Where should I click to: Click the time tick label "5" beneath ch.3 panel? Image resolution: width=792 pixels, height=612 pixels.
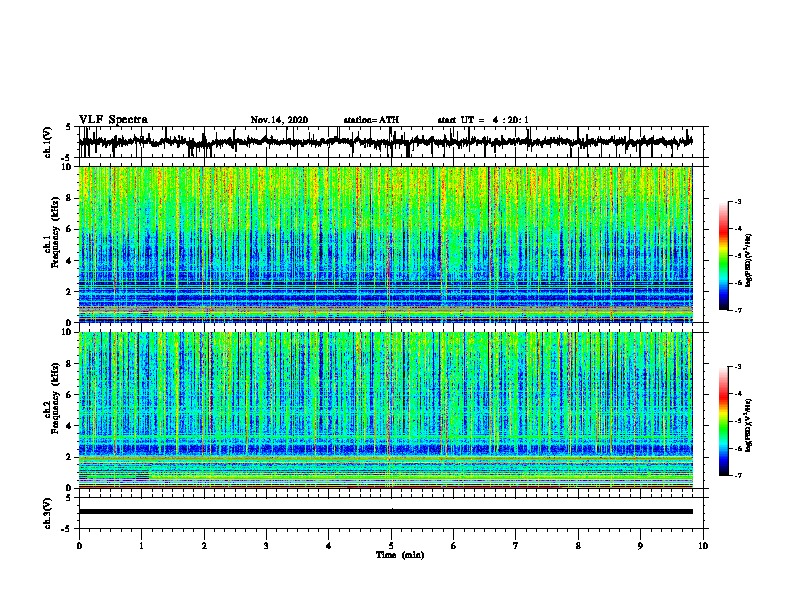[391, 546]
